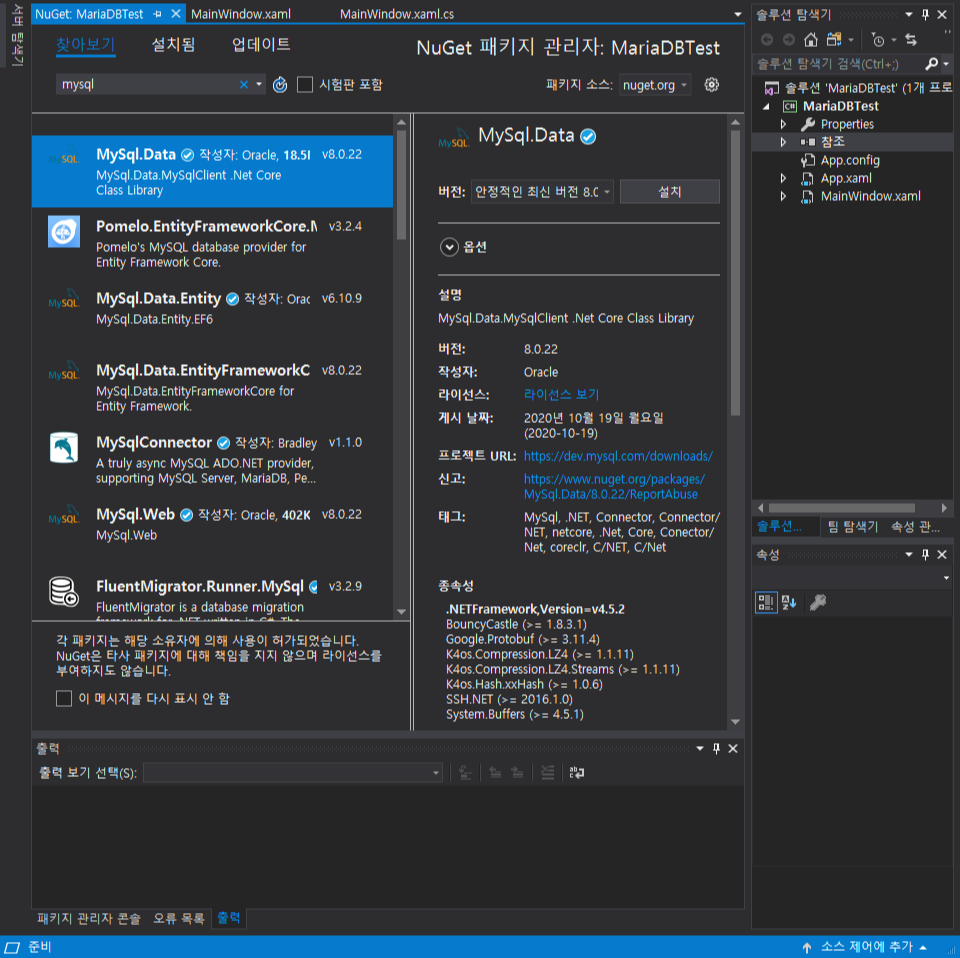Toggle the include prerelease checkbox
960x958 pixels.
304,84
